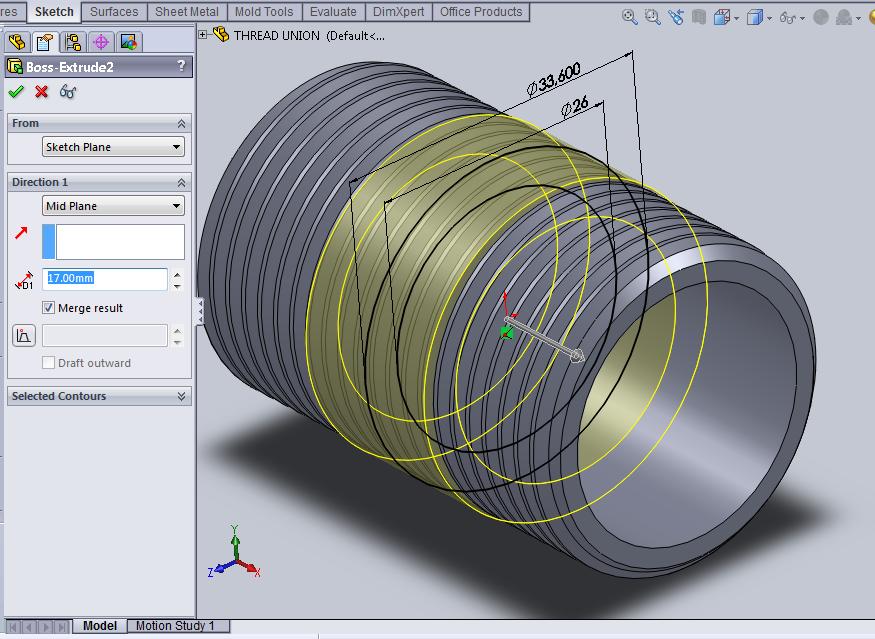The image size is (875, 639).
Task: Switch to the Surfaces ribbon tab
Action: [113, 12]
